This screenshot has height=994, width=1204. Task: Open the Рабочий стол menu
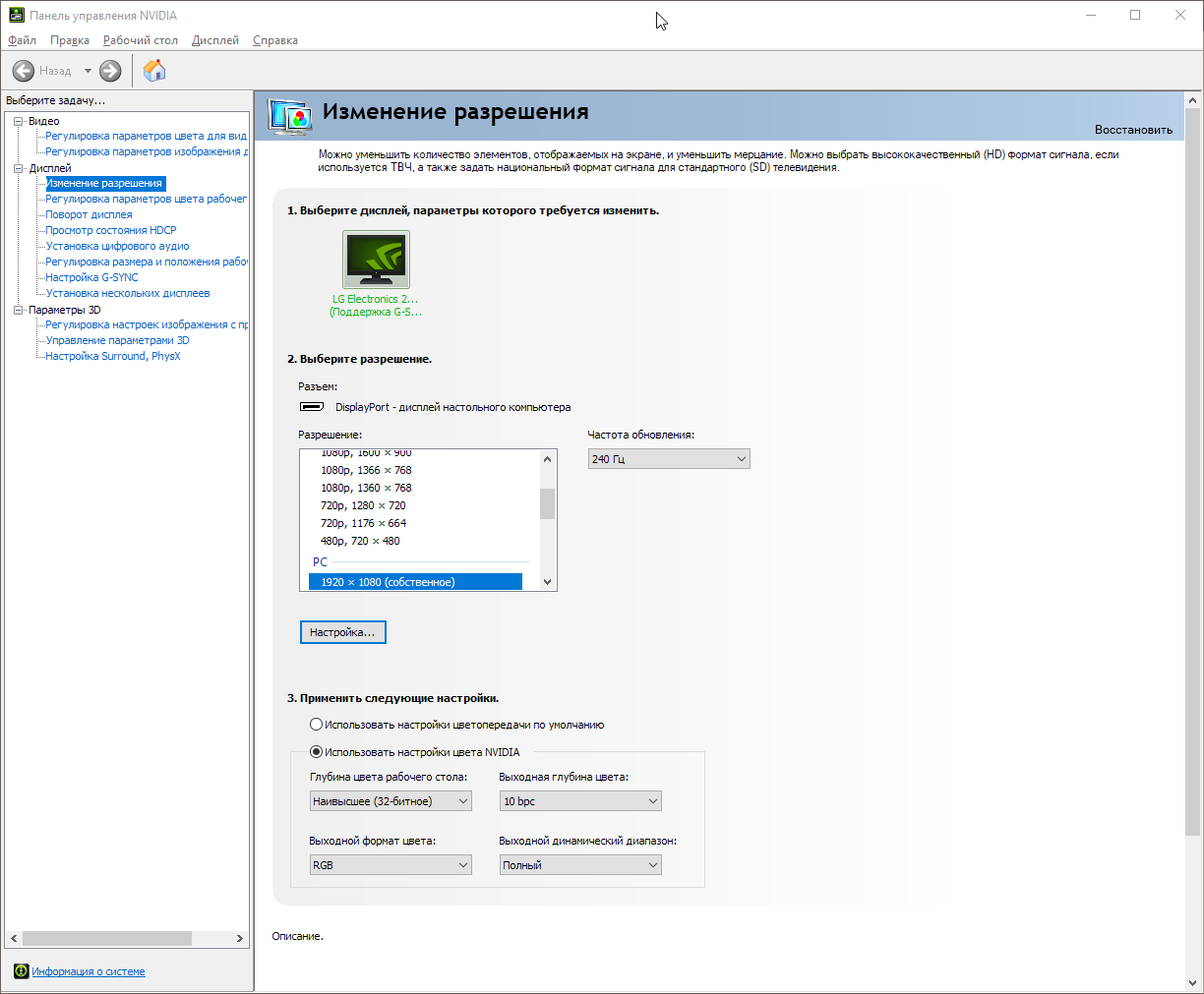140,40
